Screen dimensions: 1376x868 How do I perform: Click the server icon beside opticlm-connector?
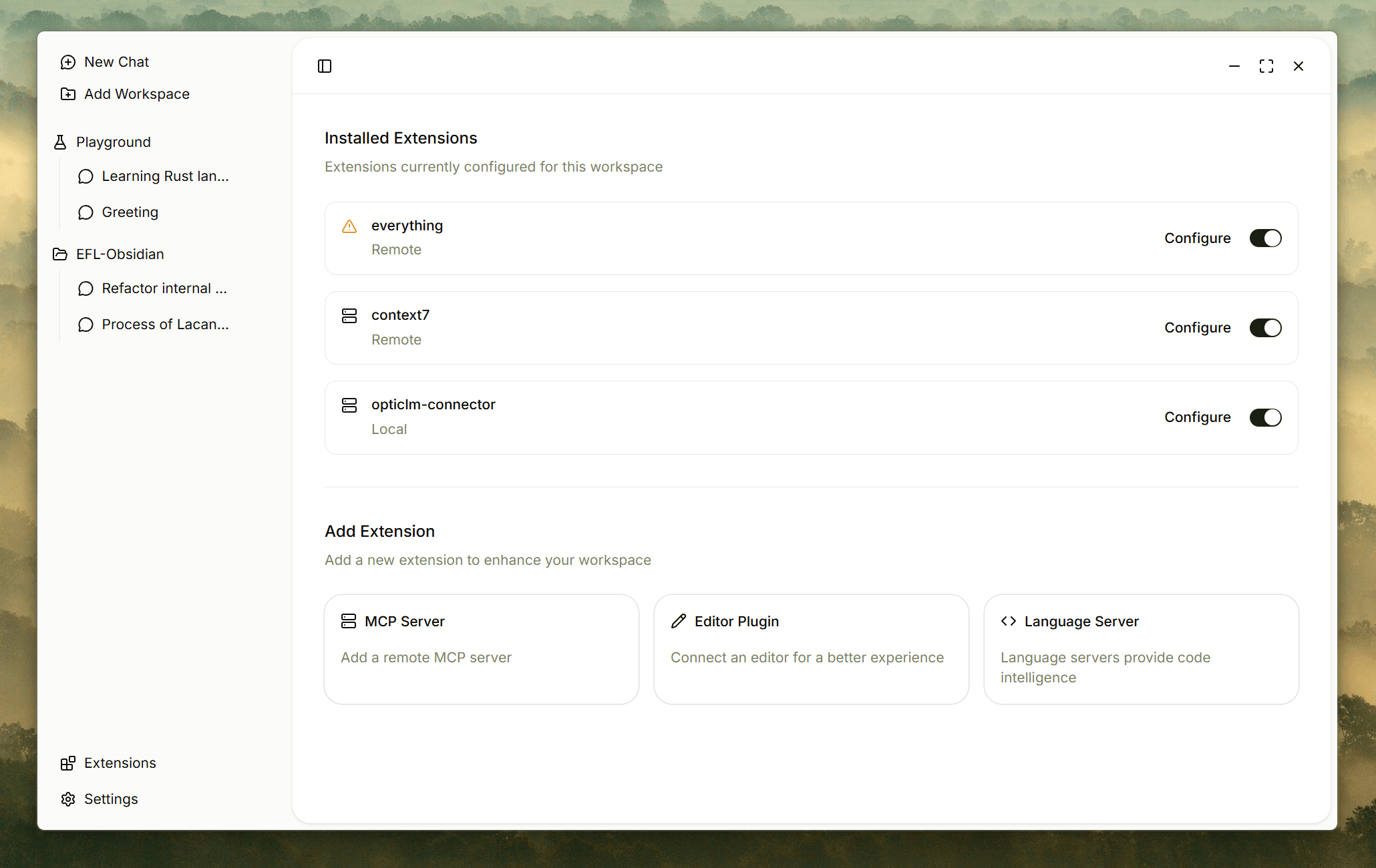(x=349, y=405)
